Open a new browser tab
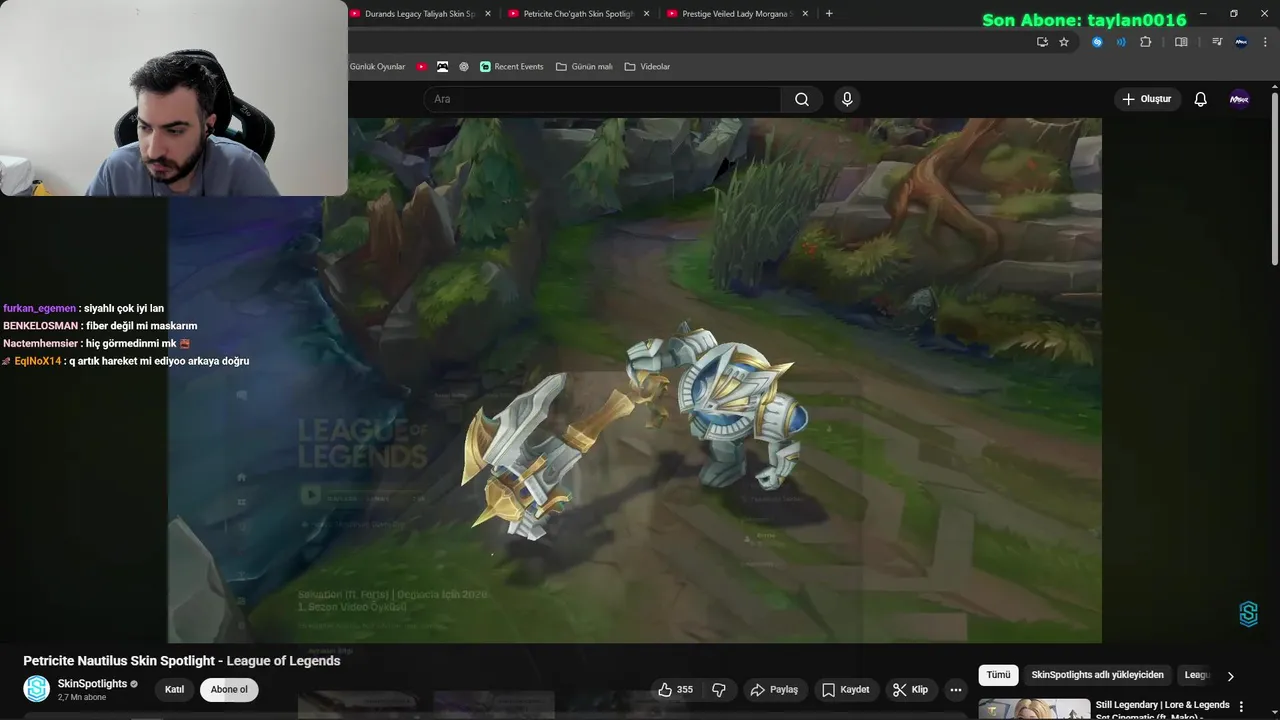 [x=829, y=14]
